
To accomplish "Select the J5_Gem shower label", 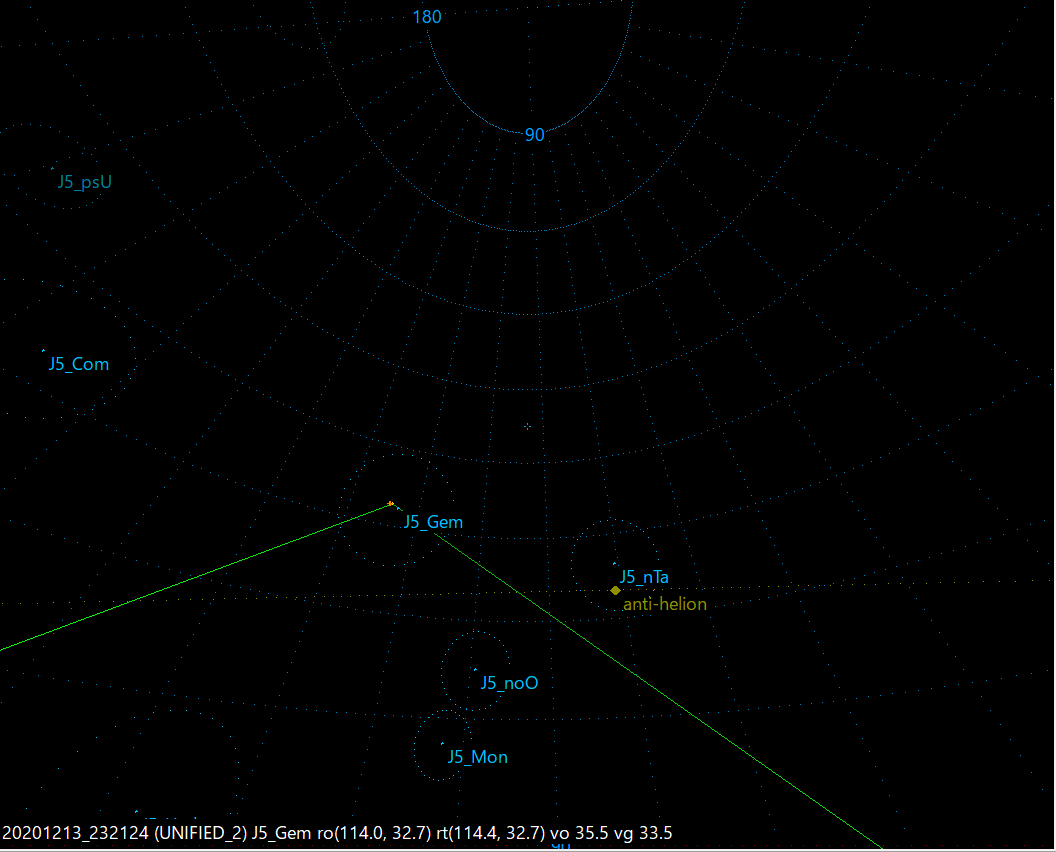I will click(432, 522).
